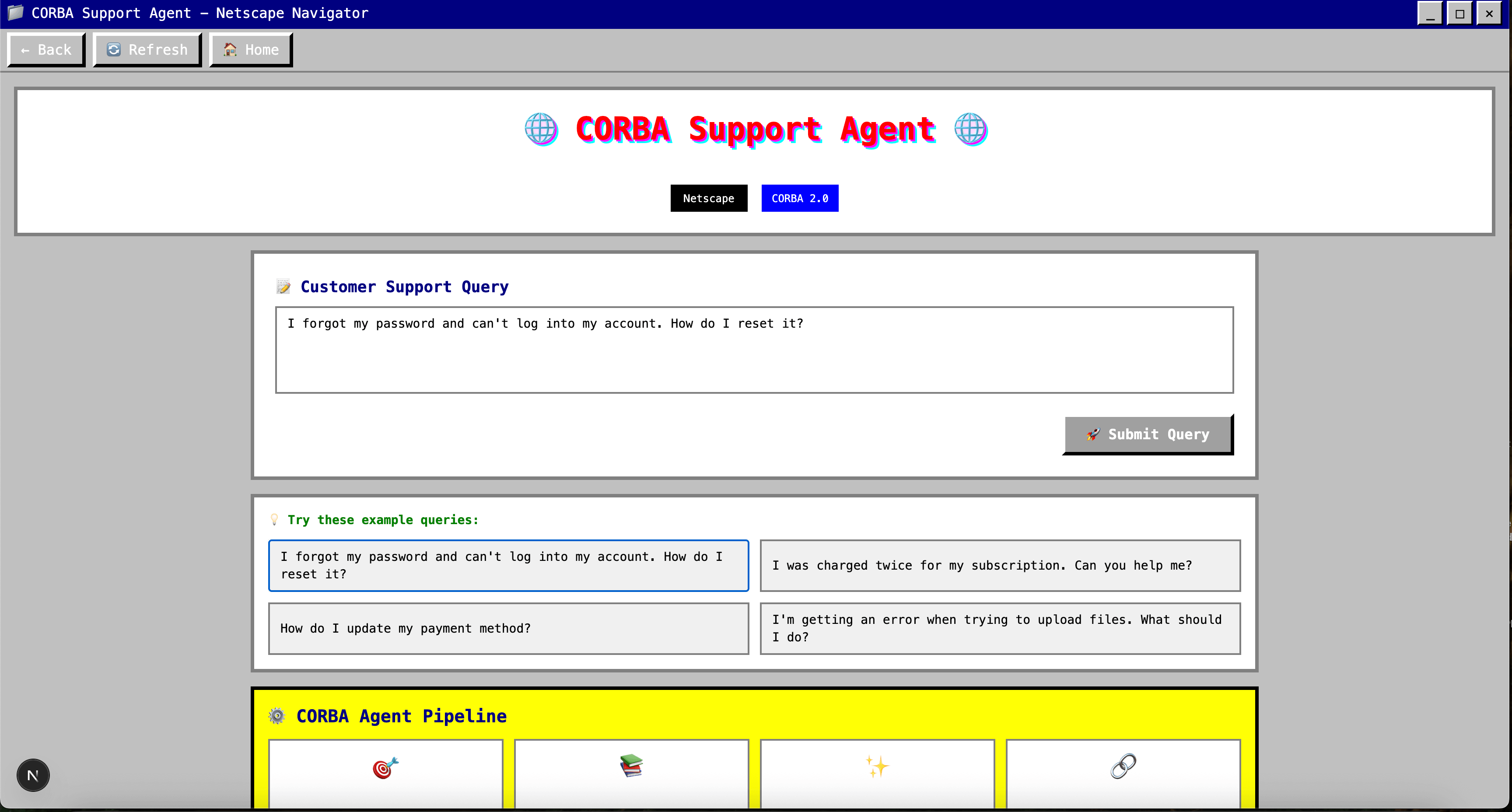This screenshot has width=1512, height=812.
Task: Click the folder icon in title bar
Action: click(16, 13)
